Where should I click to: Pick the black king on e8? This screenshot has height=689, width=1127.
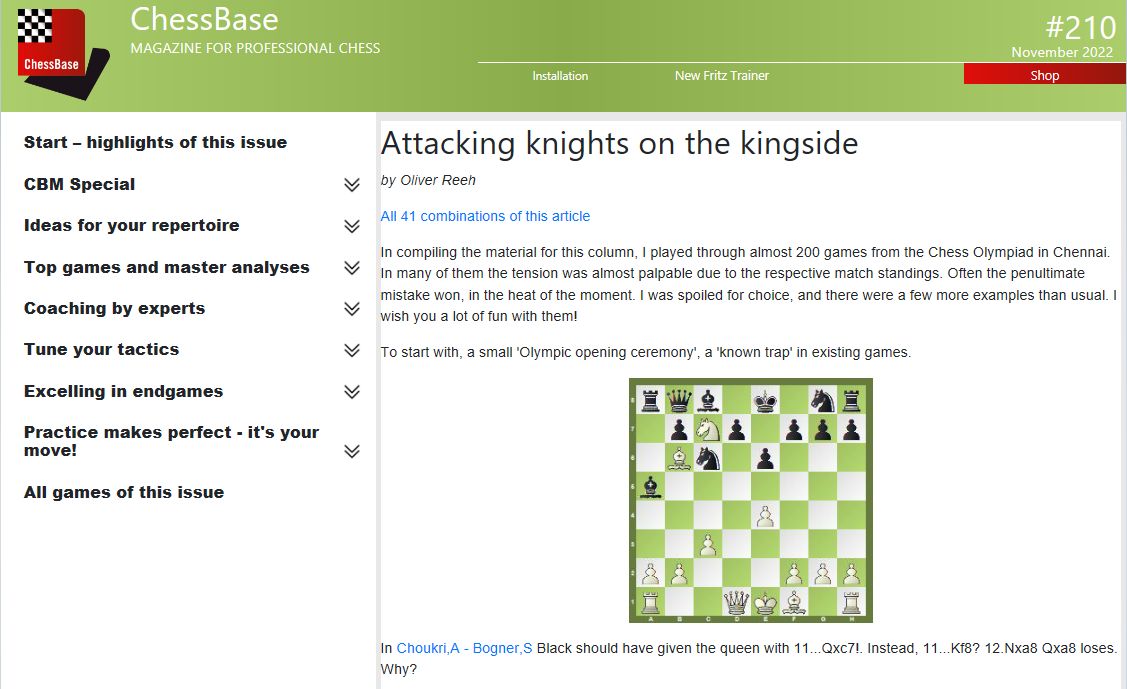[765, 400]
